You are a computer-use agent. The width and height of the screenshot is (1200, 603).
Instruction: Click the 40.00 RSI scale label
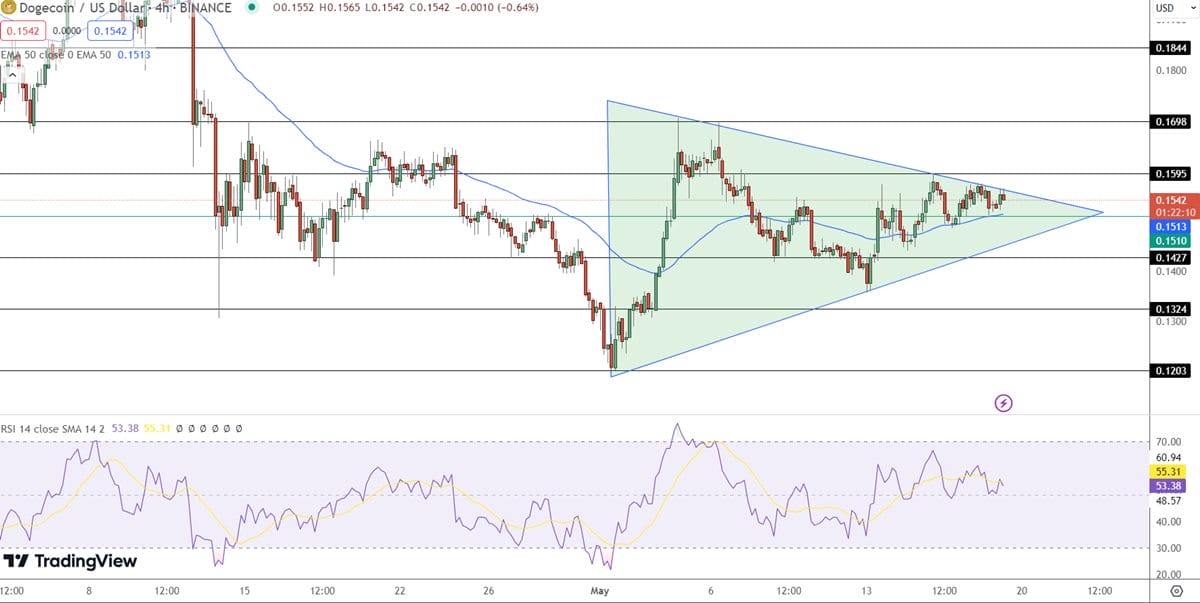[1168, 522]
